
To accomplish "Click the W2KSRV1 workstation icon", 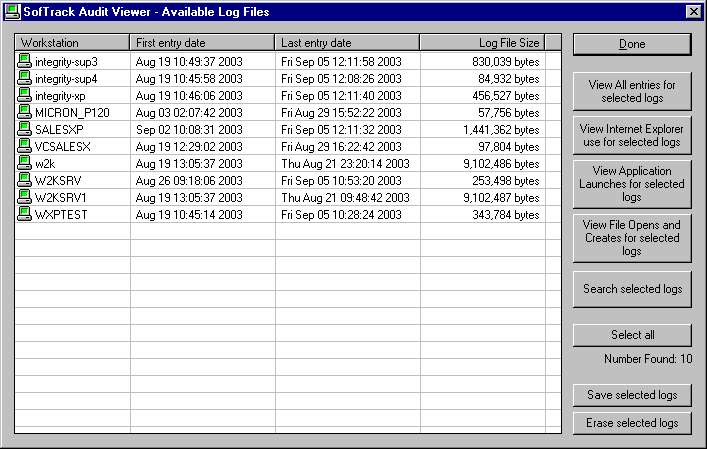I will click(x=24, y=197).
